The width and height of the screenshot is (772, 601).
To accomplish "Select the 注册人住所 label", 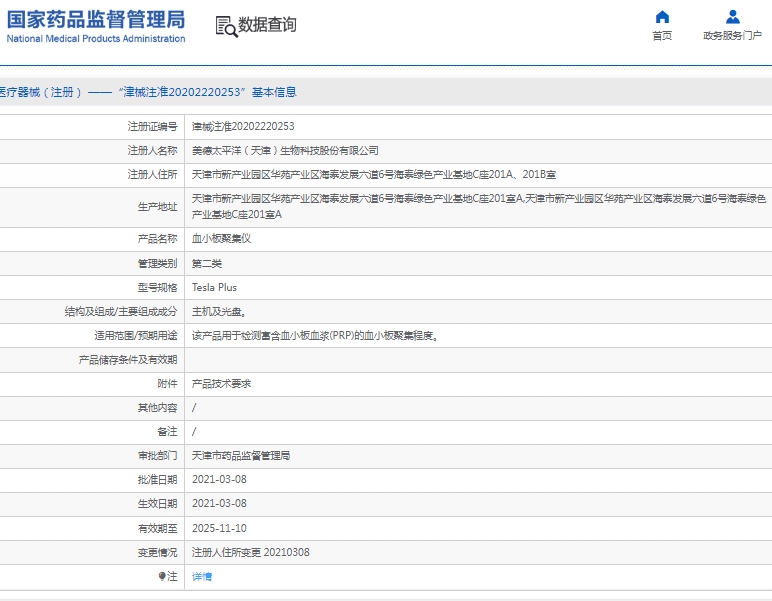I will tap(153, 175).
